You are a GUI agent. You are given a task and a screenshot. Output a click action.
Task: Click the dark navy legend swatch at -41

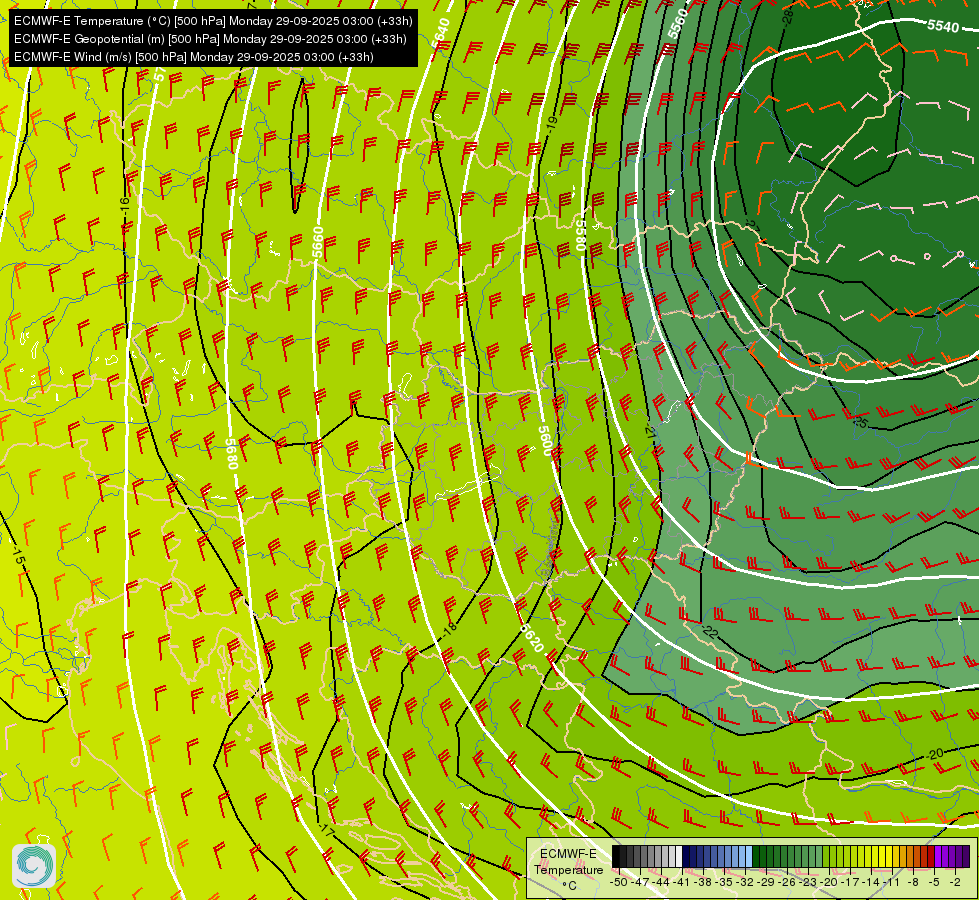point(686,856)
